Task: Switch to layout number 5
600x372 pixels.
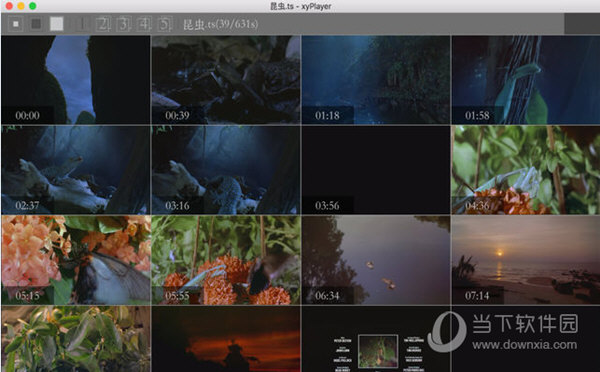Action: point(165,24)
